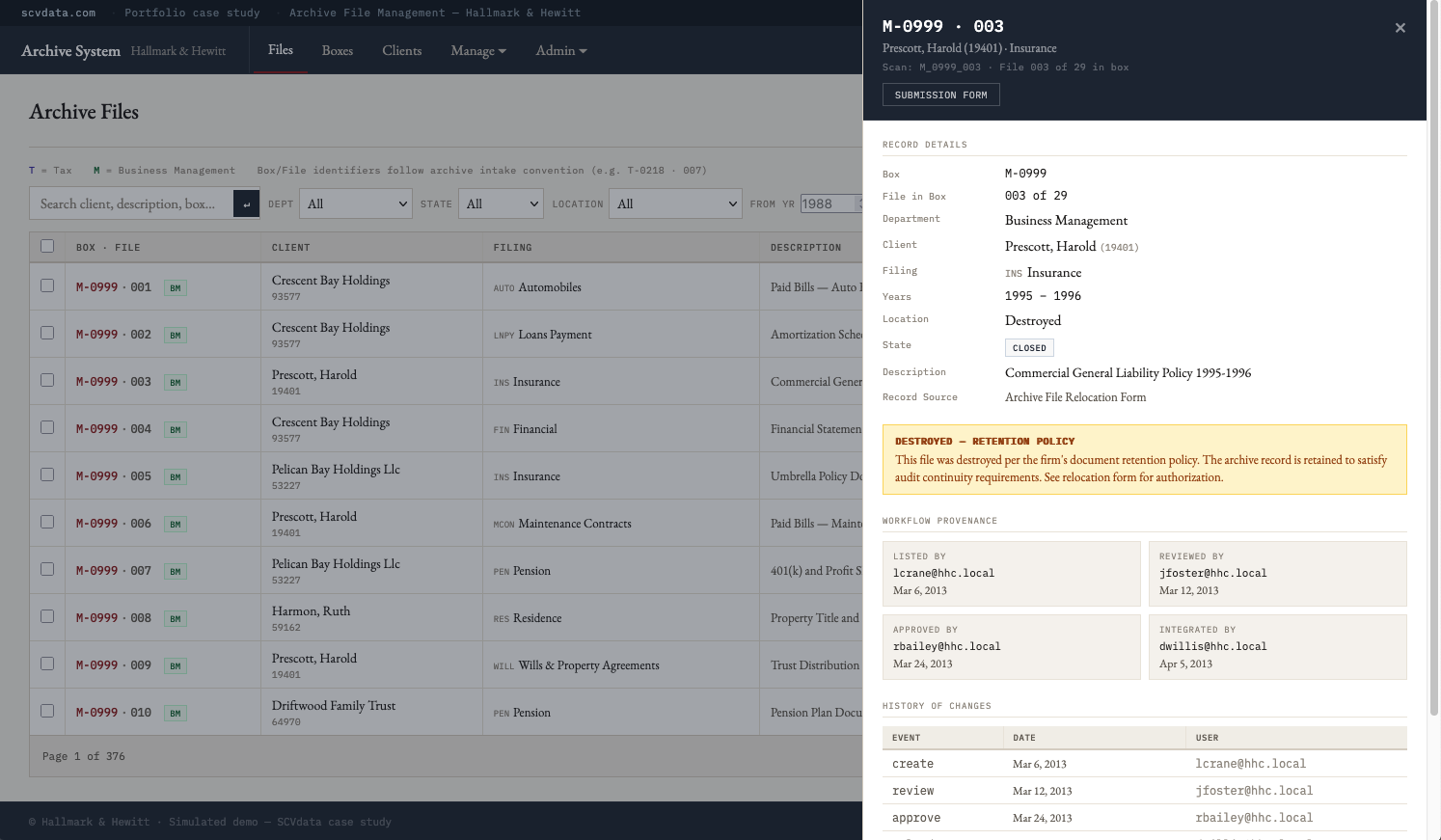
Task: Click jfoster@hhc.local in Reviewed By card
Action: [1213, 573]
